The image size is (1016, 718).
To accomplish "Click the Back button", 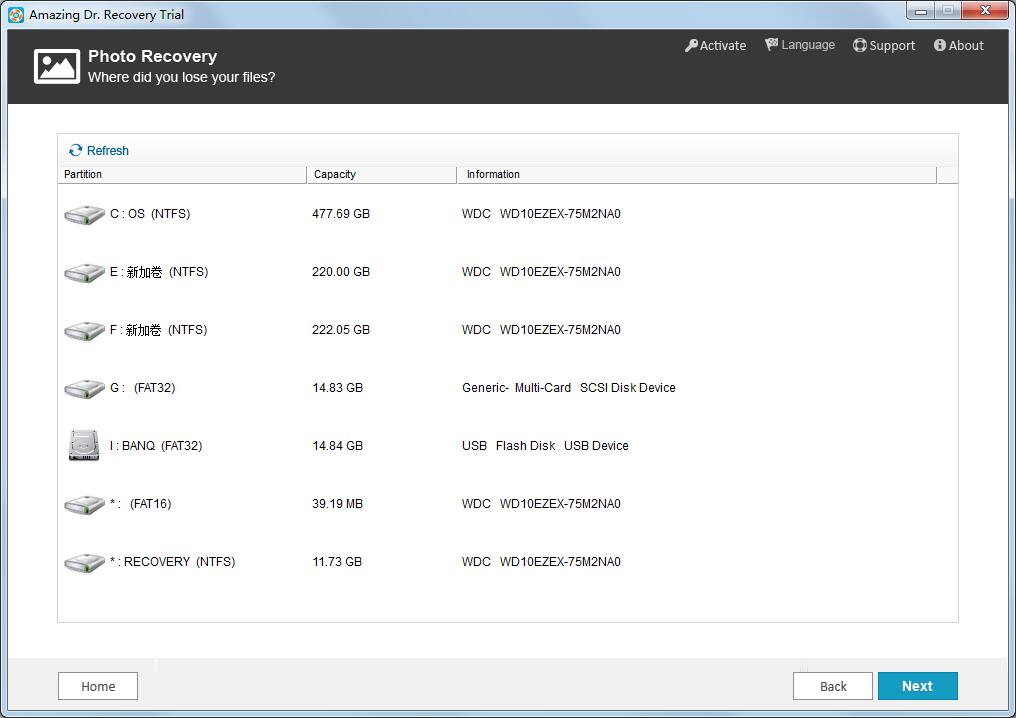I will tap(833, 686).
